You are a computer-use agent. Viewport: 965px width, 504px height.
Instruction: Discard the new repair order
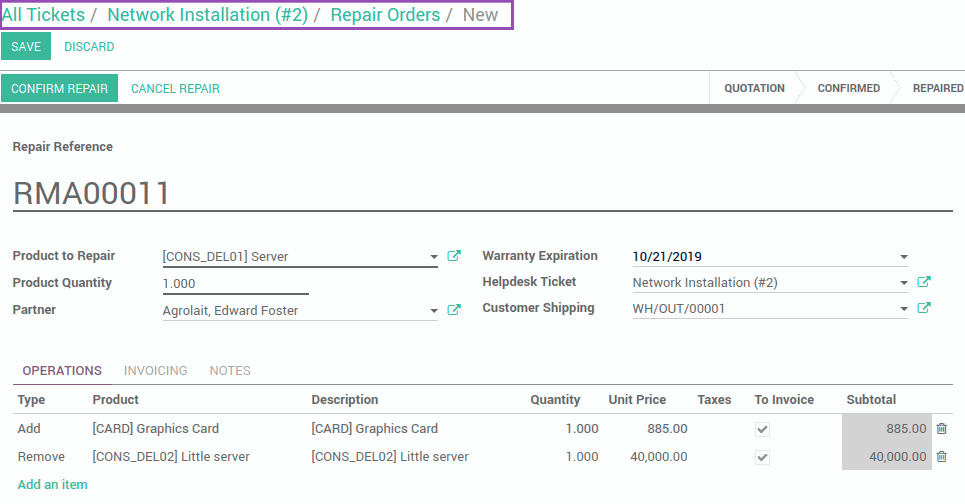click(x=89, y=47)
